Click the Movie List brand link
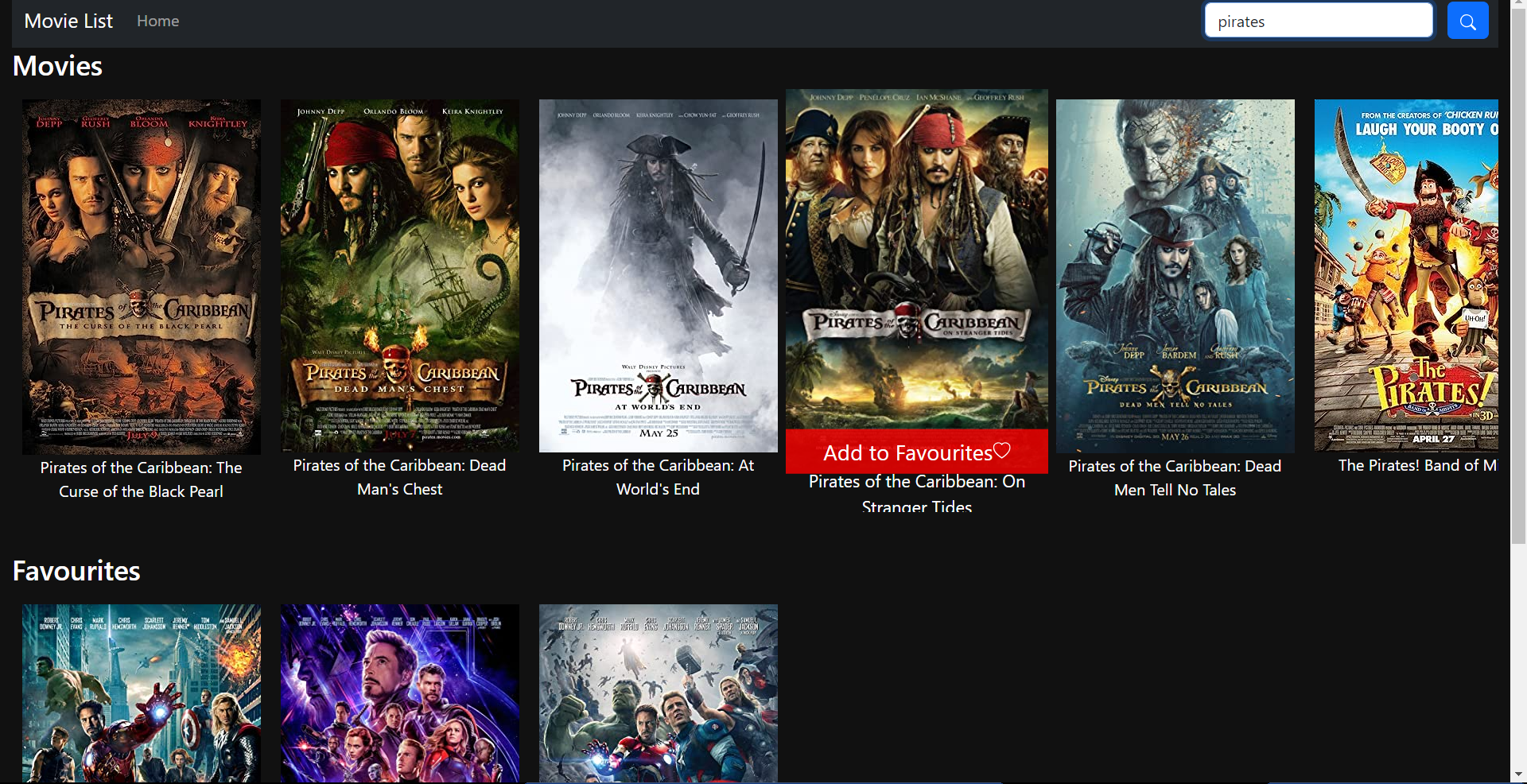 (68, 21)
